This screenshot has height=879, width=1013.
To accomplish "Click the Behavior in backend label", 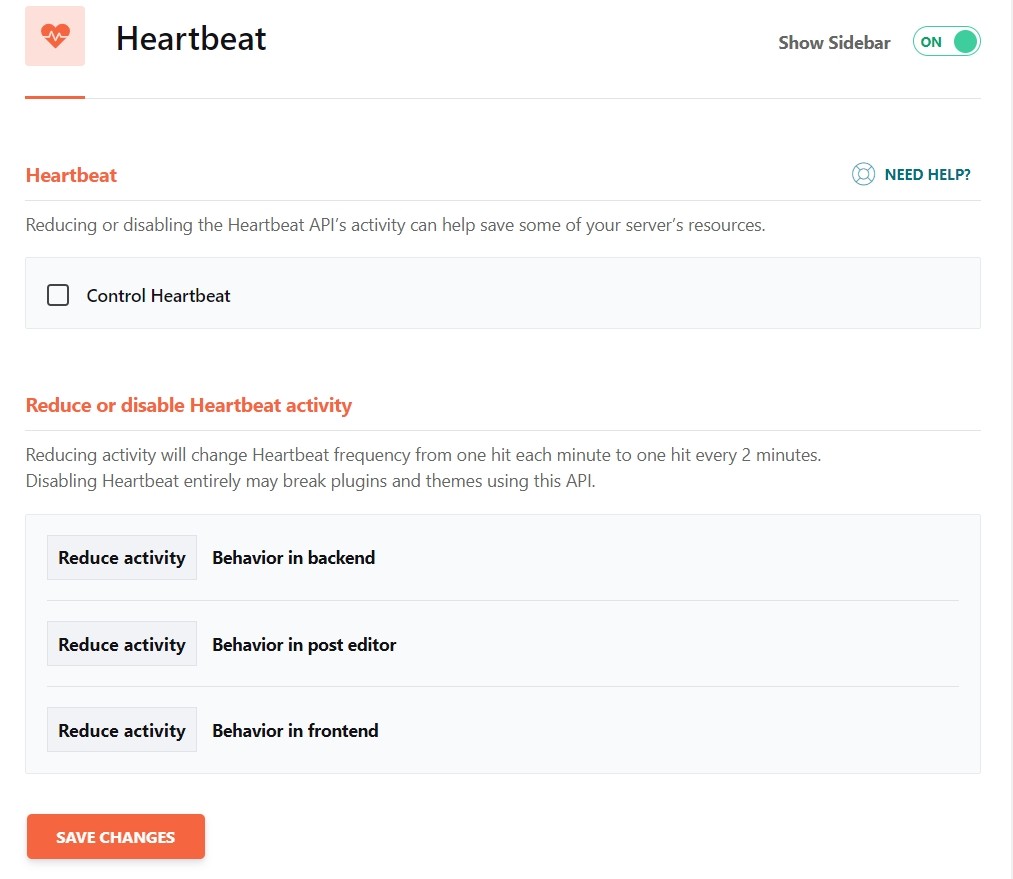I will point(293,558).
